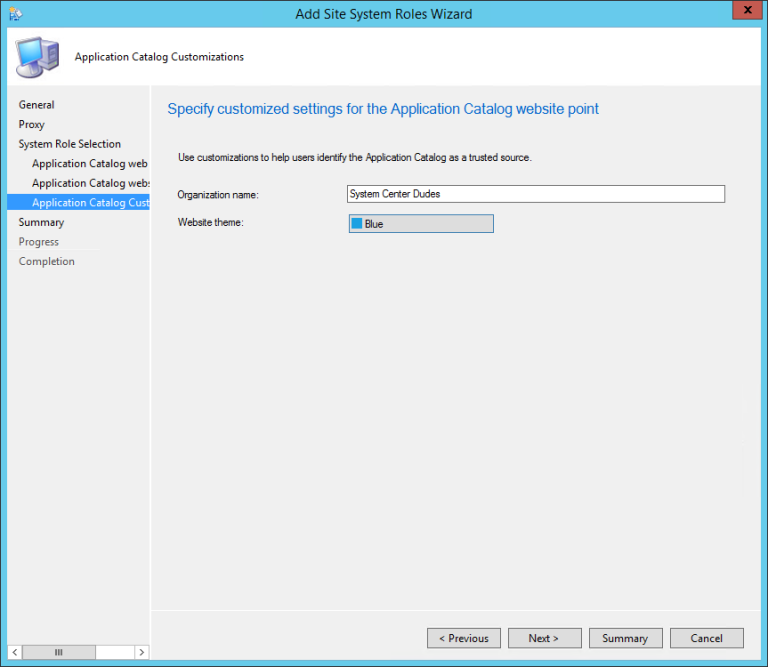The height and width of the screenshot is (667, 768).
Task: Open the System Role Selection step
Action: tap(70, 144)
